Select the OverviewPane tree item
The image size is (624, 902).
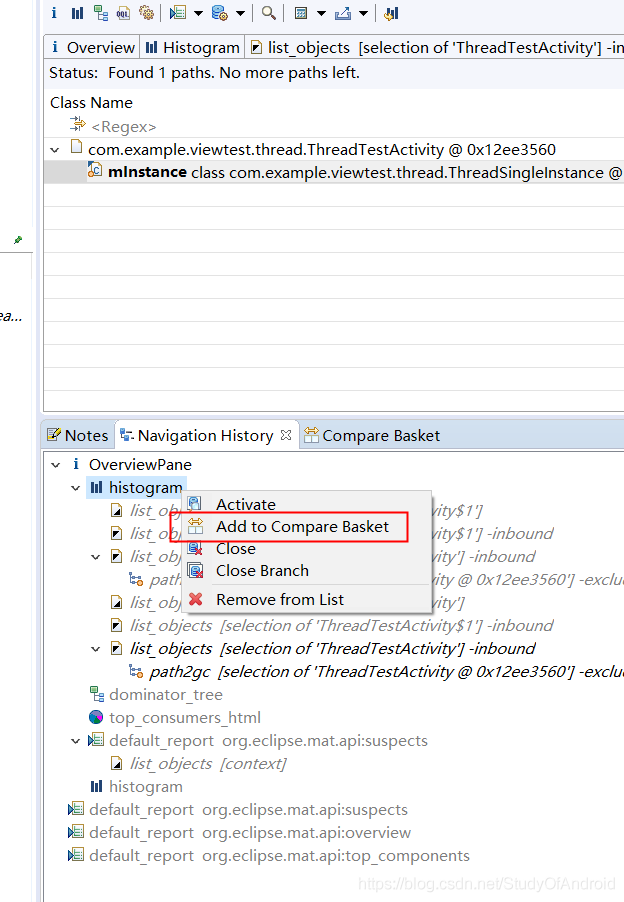coord(140,464)
